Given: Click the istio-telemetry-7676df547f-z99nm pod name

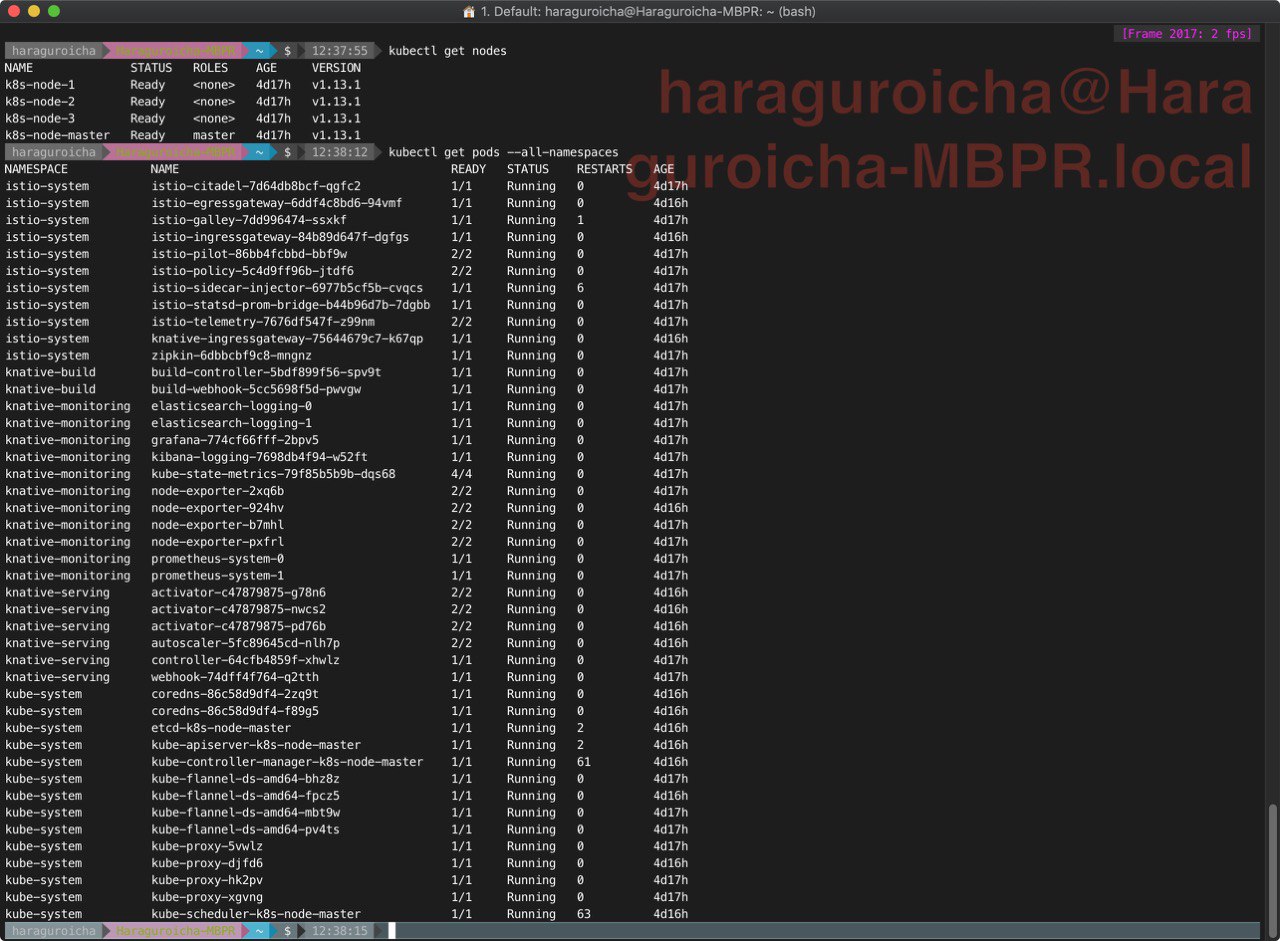Looking at the screenshot, I should click(263, 322).
